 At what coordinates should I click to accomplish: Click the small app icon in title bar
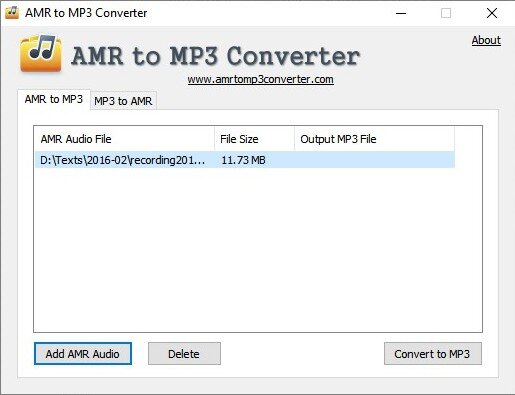[12, 13]
